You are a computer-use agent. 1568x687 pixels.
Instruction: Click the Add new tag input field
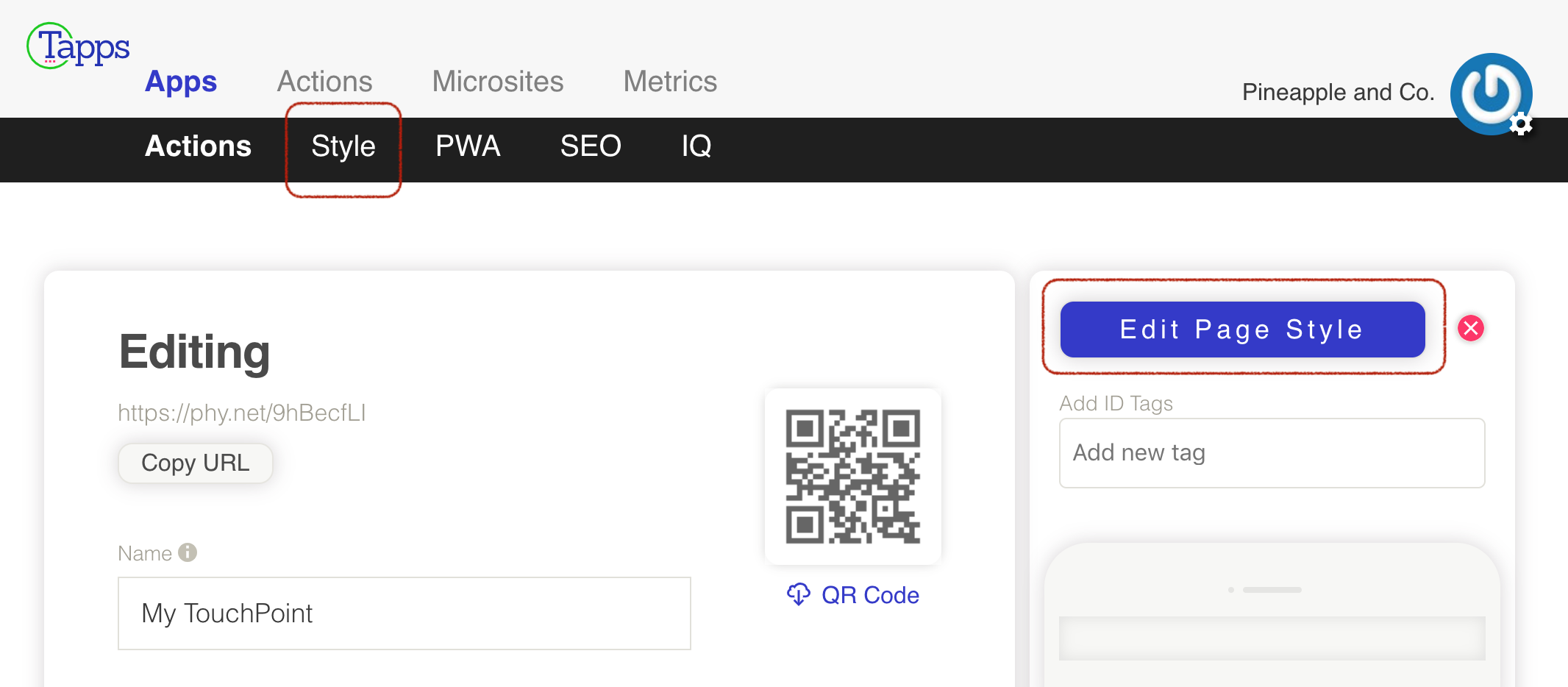click(1272, 453)
